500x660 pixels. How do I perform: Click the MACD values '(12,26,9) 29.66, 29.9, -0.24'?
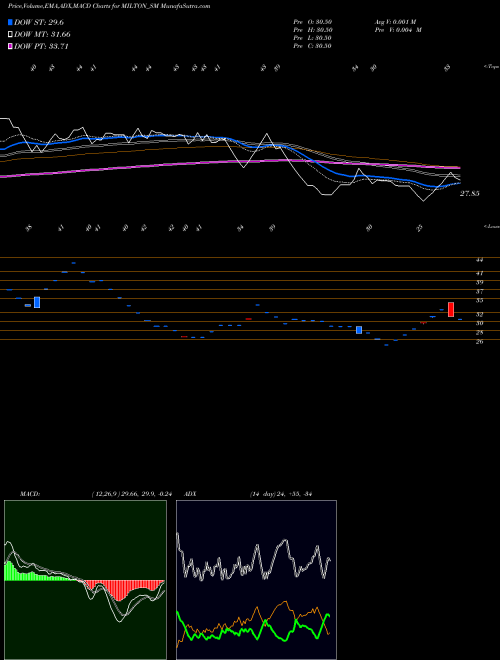click(x=132, y=494)
